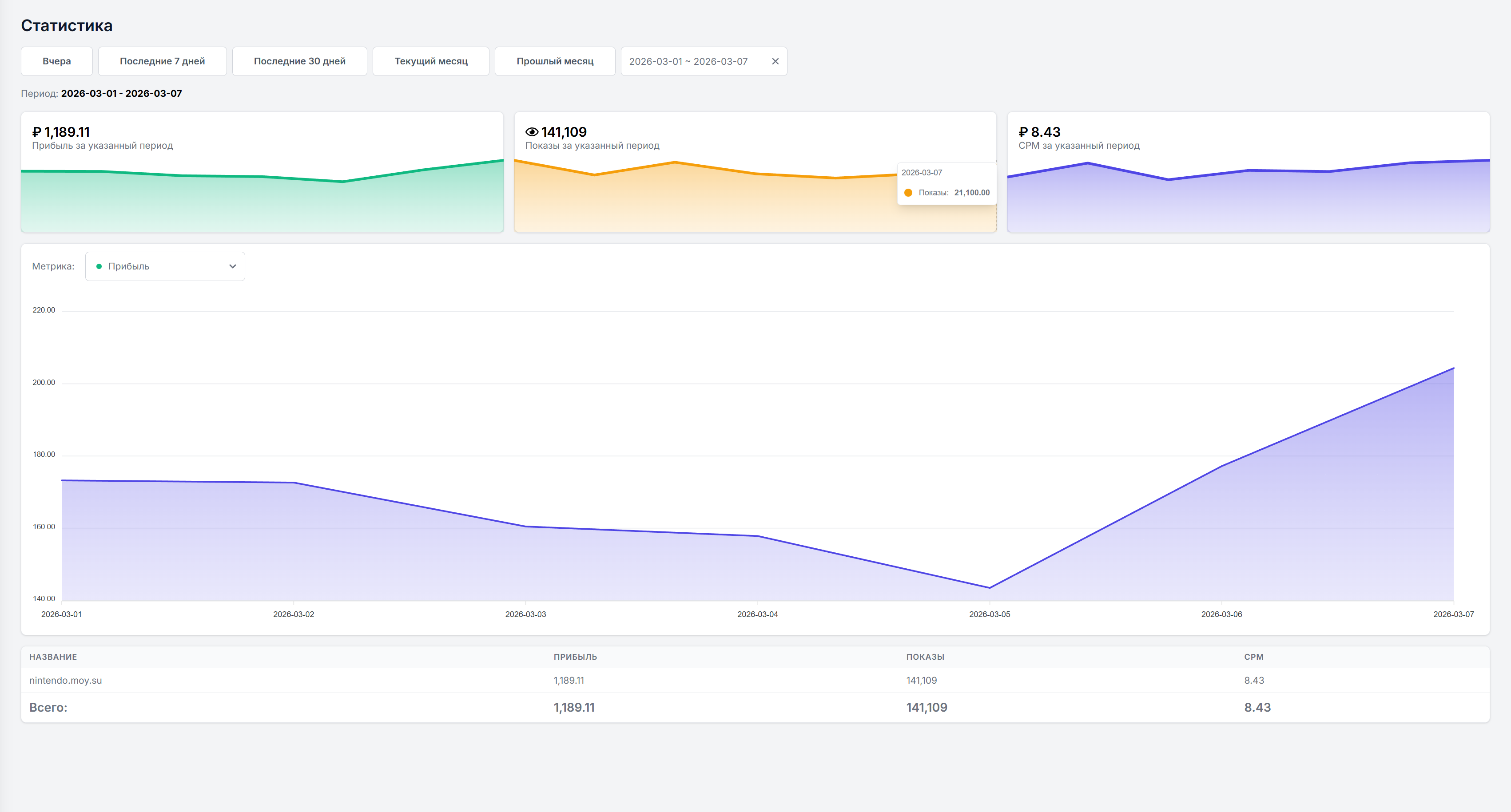
Task: Click the 2026-03-05 point on main chart
Action: point(990,587)
